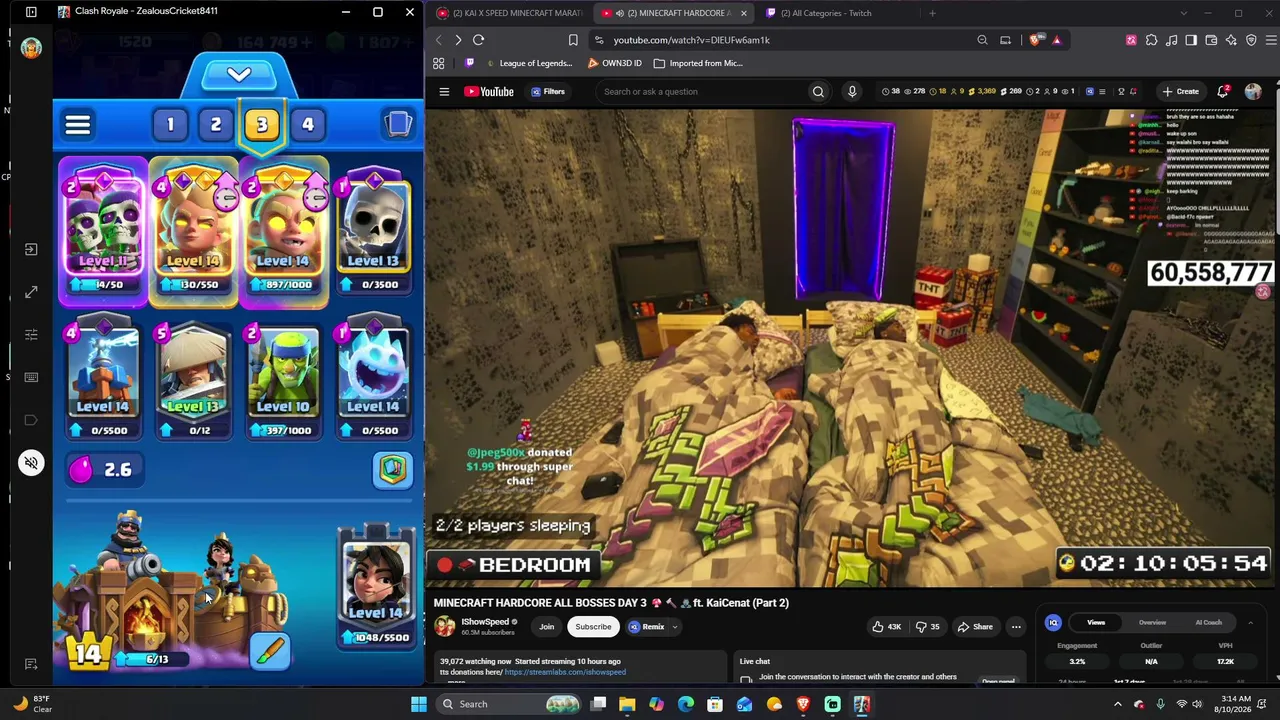Reload the YouTube page
1280x720 pixels.
pos(478,40)
